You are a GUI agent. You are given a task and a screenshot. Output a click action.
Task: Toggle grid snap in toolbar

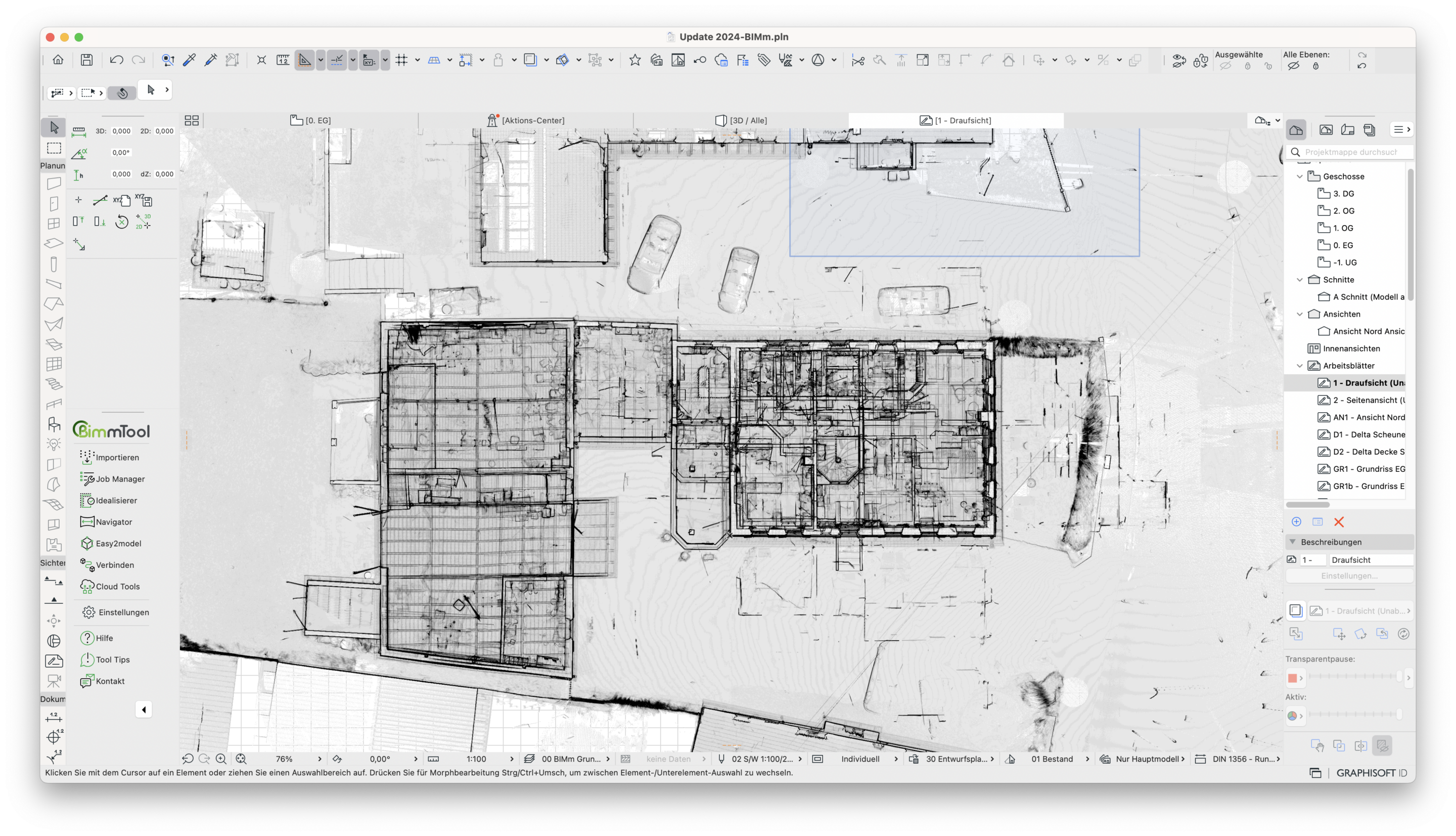[x=402, y=60]
